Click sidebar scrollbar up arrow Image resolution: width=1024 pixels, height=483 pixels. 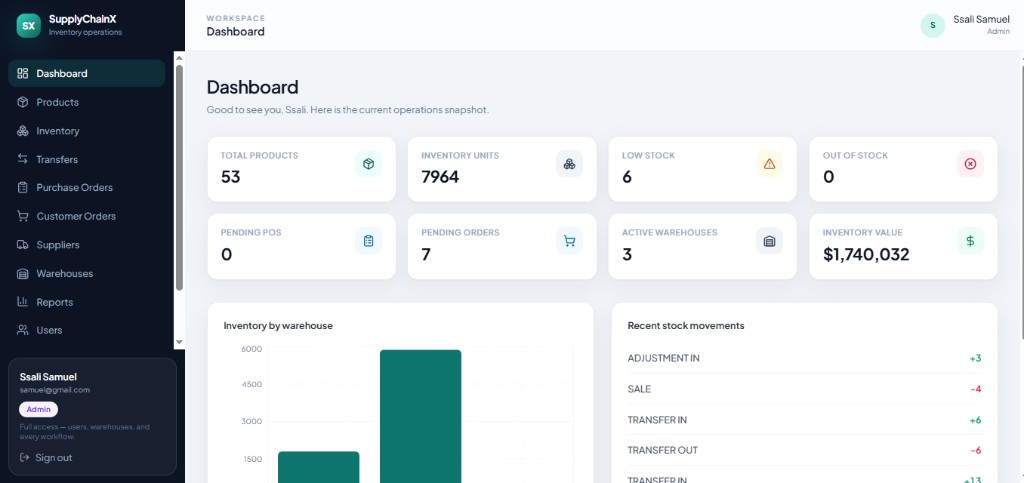tap(180, 57)
